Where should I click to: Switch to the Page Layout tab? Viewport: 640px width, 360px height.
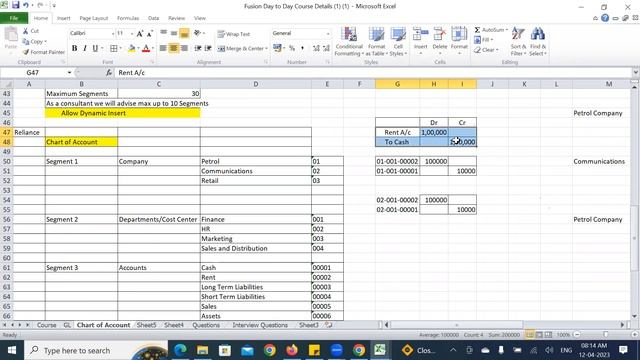click(94, 18)
